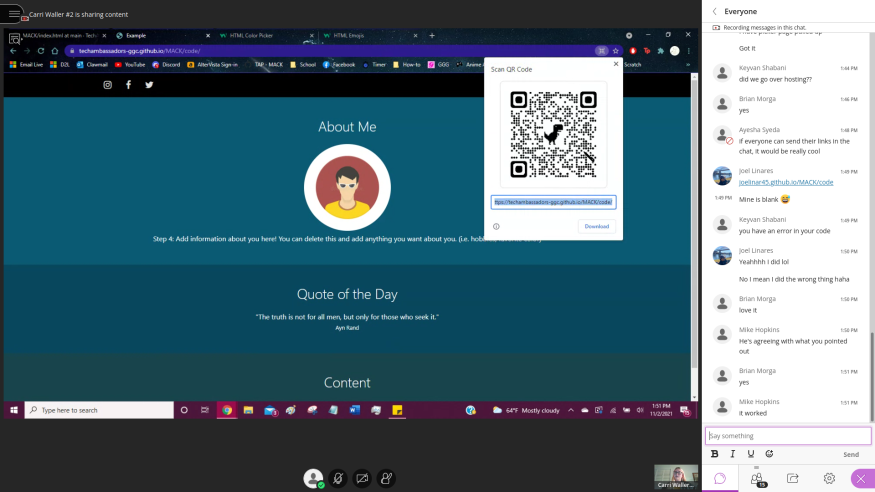Raise your hand in the session

click(x=386, y=479)
